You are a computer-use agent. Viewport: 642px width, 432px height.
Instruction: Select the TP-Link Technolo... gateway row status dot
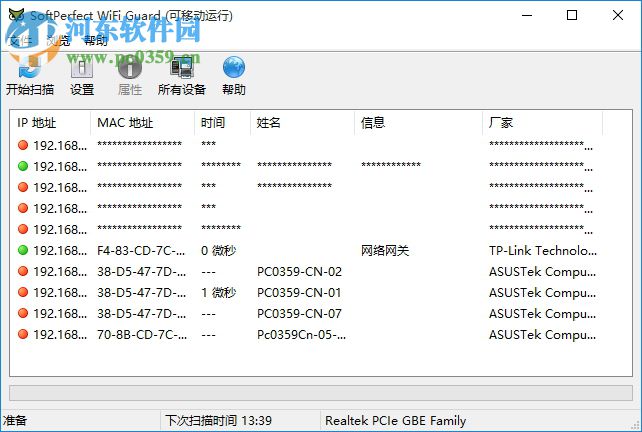click(23, 250)
